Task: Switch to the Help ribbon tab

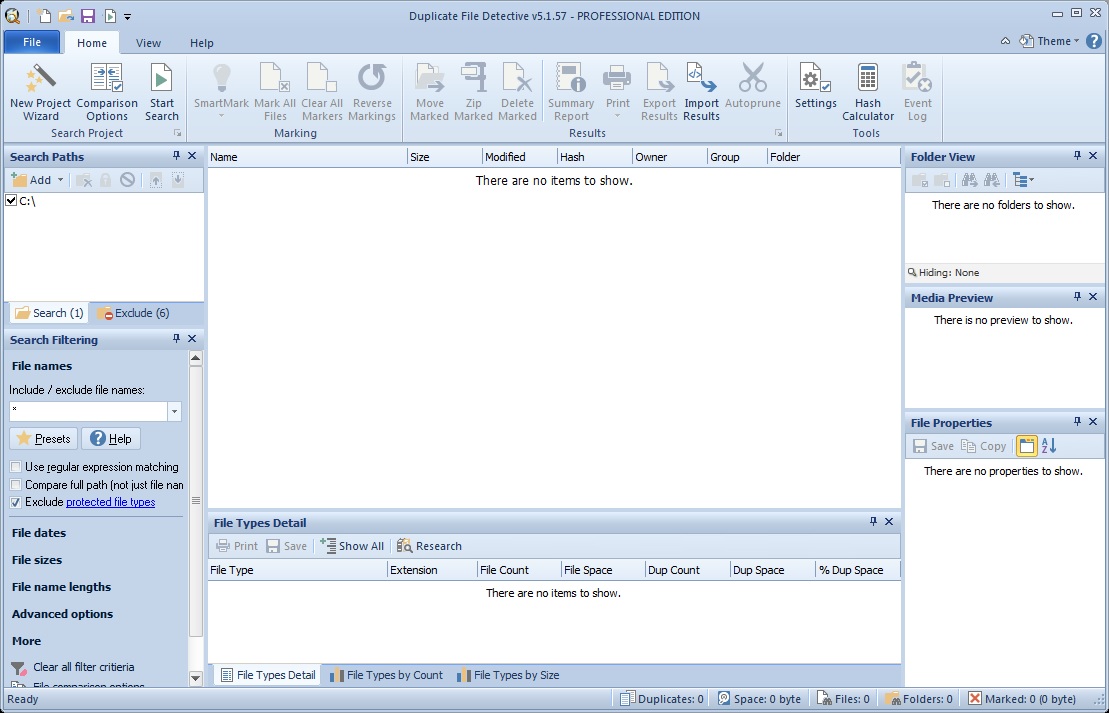Action: (x=202, y=43)
